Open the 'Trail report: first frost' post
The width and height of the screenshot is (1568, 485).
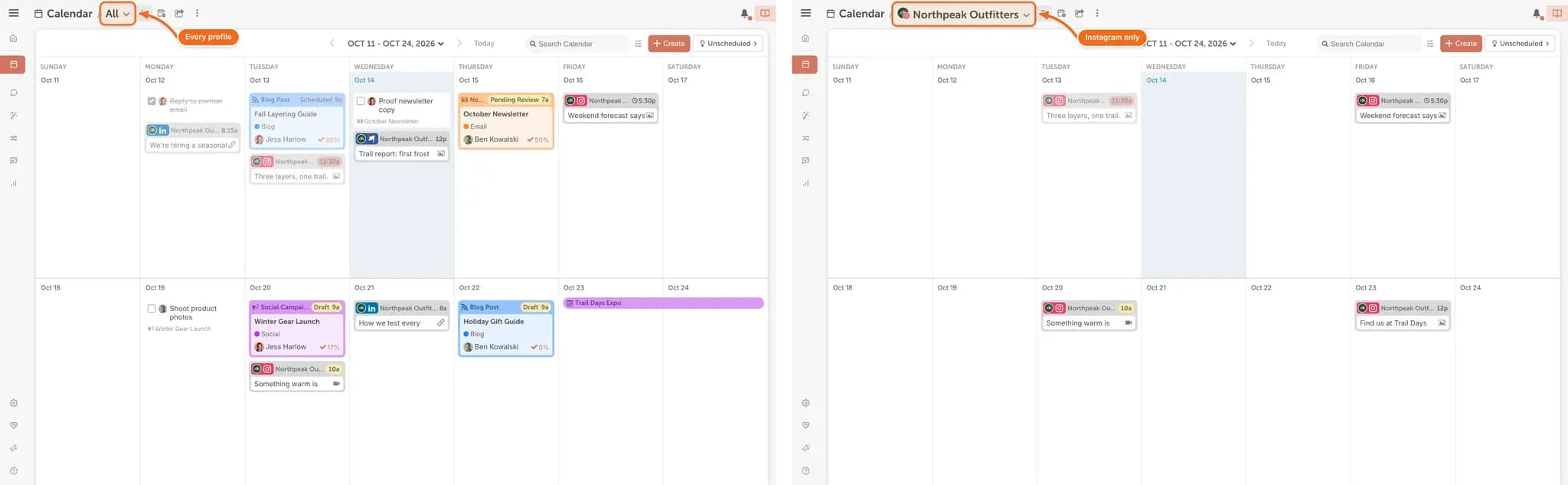coord(401,146)
